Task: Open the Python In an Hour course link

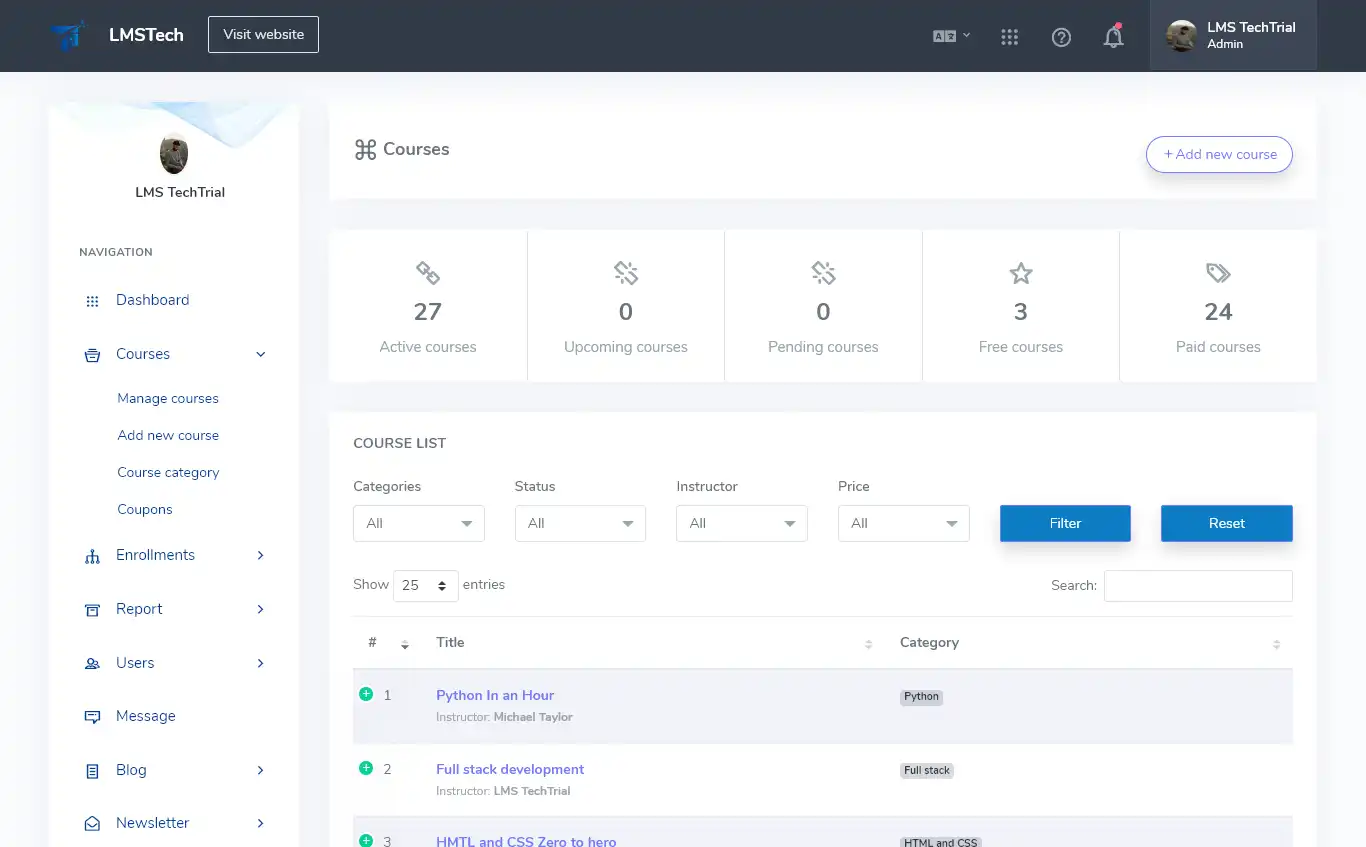Action: 495,695
